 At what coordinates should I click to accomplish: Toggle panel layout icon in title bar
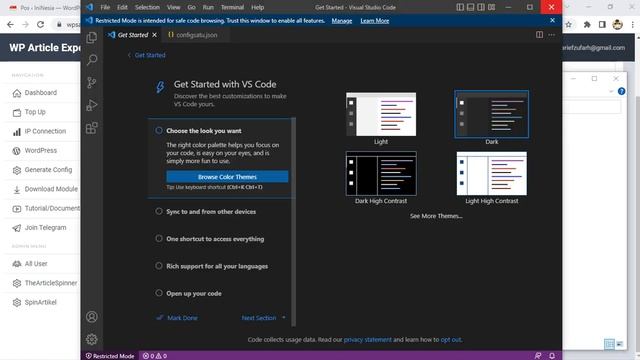pyautogui.click(x=471, y=7)
